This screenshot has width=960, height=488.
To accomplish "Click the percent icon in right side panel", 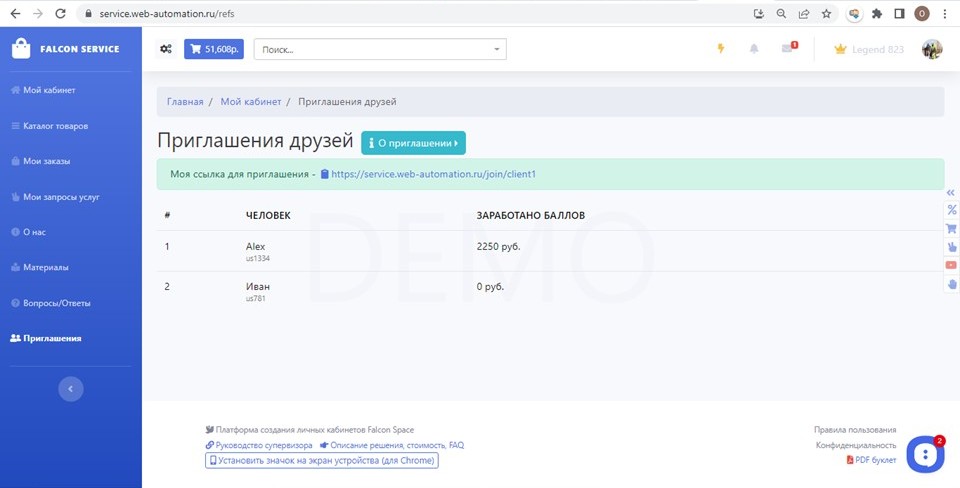I will click(951, 210).
